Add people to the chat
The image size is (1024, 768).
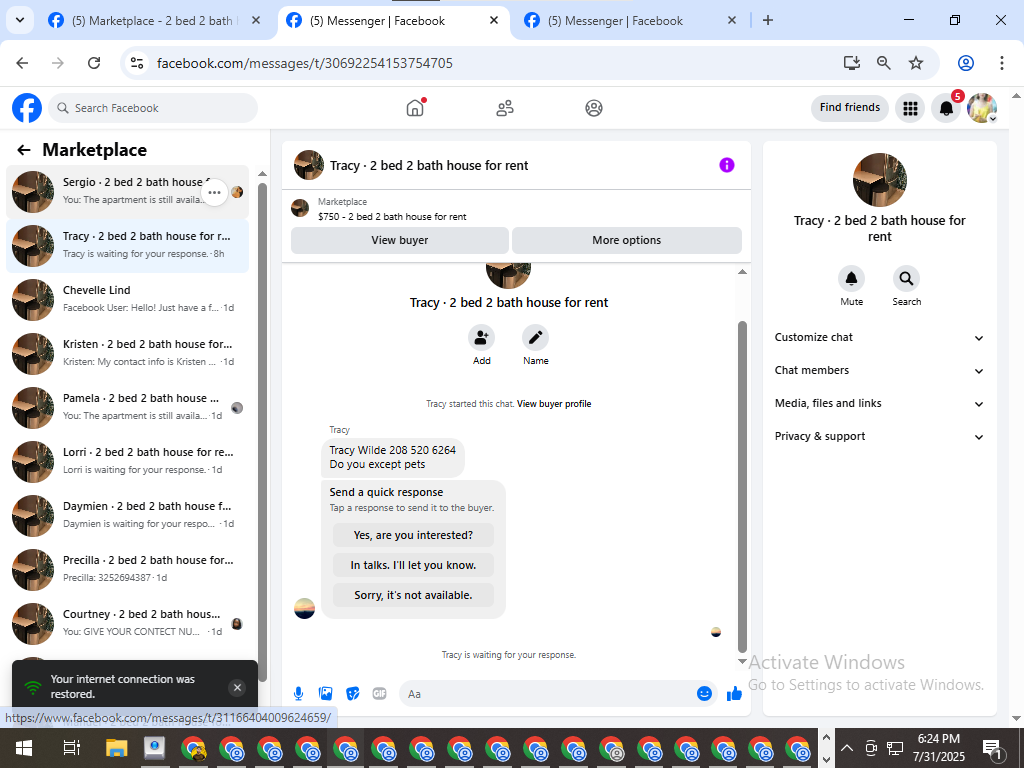[481, 338]
